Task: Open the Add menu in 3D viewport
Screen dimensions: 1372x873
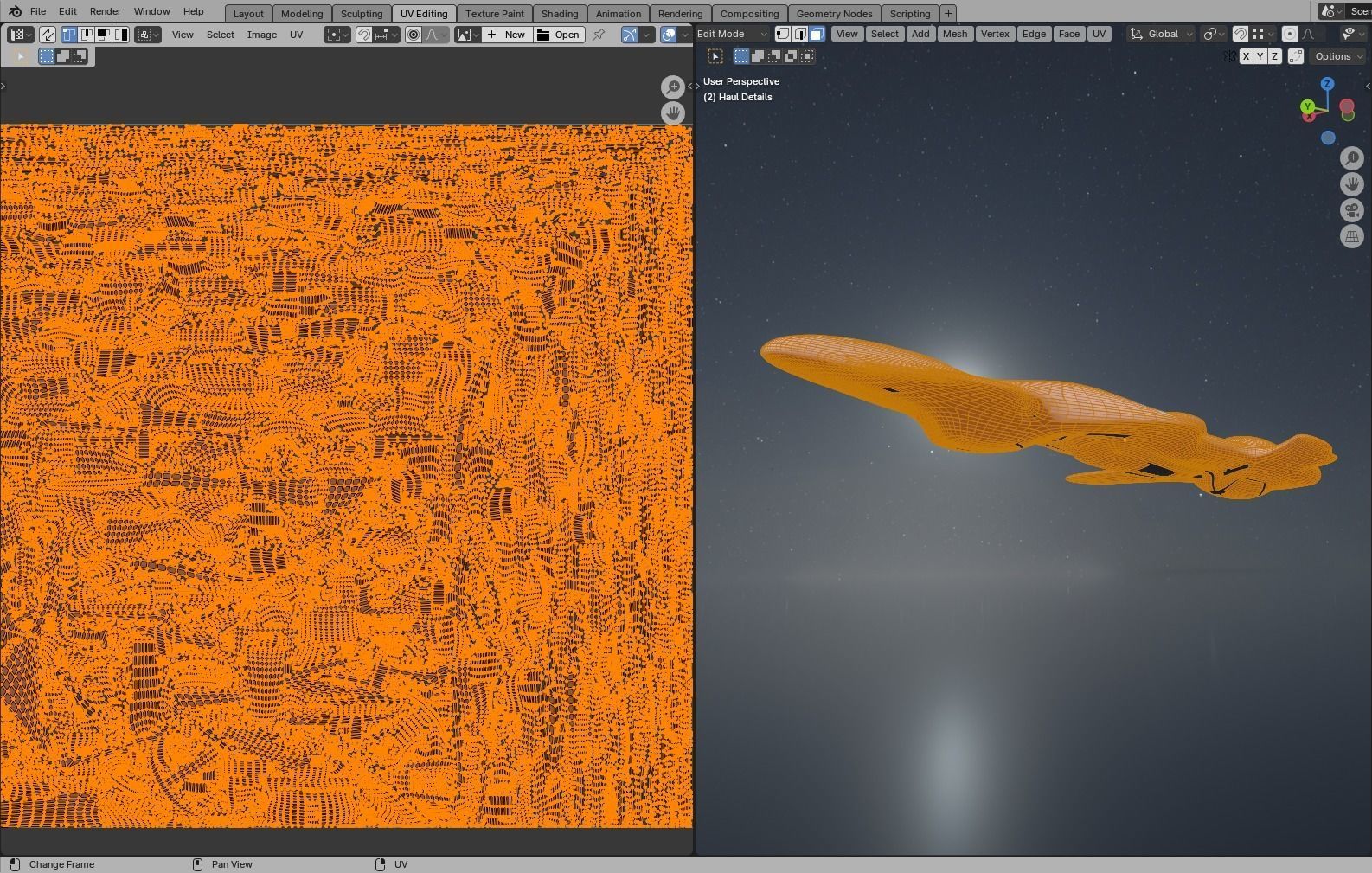Action: tap(920, 34)
